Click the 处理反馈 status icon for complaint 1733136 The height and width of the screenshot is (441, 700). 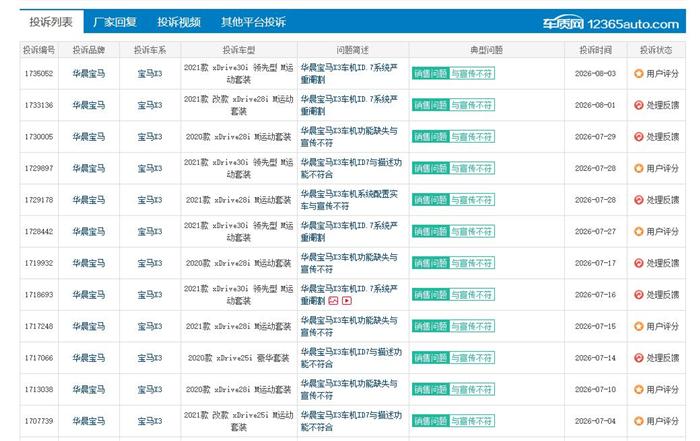[638, 105]
